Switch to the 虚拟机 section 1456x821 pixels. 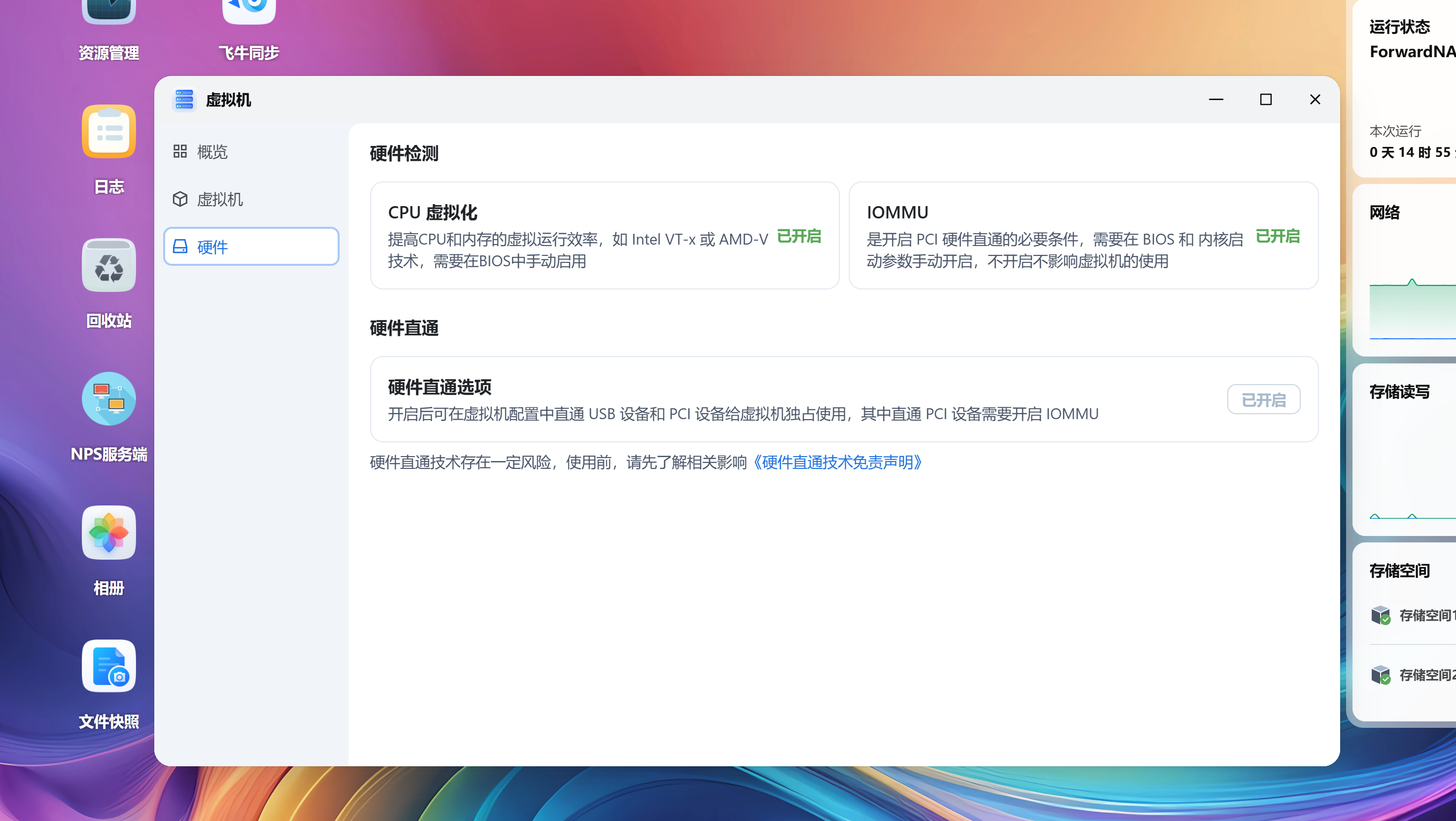click(220, 199)
